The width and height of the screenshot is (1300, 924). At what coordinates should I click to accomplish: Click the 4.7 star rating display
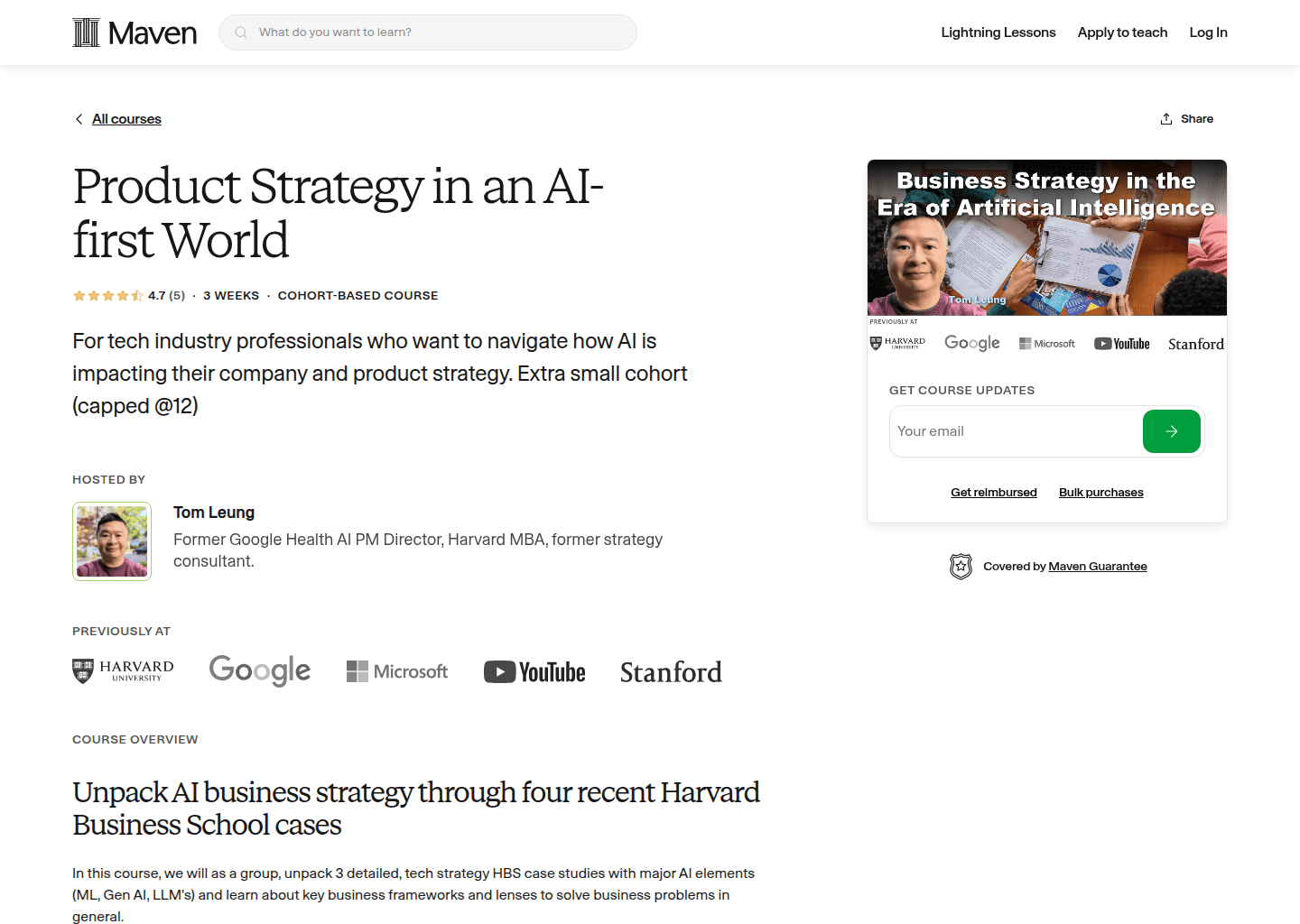point(126,295)
